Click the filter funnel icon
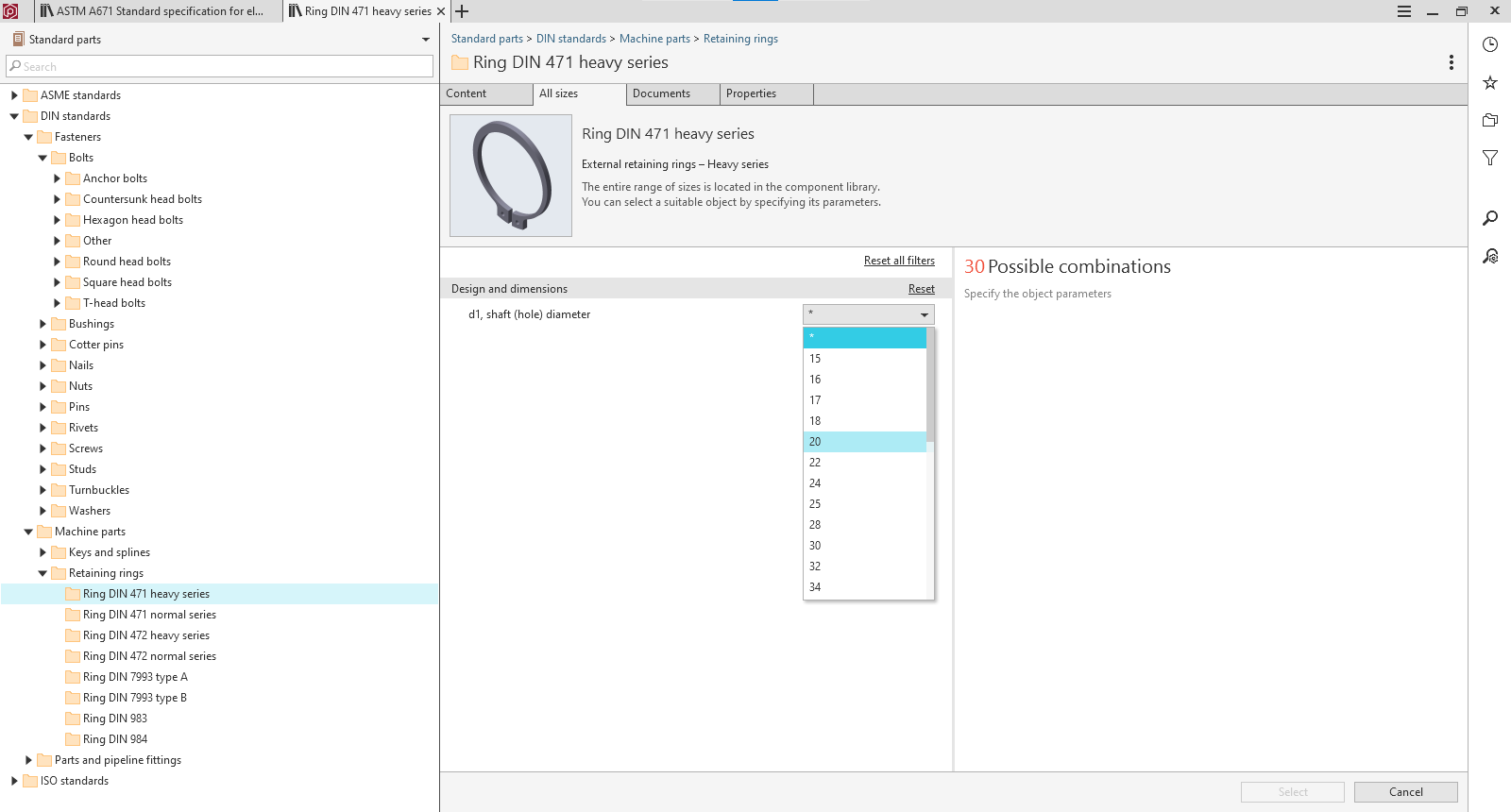The height and width of the screenshot is (812, 1511). coord(1490,158)
